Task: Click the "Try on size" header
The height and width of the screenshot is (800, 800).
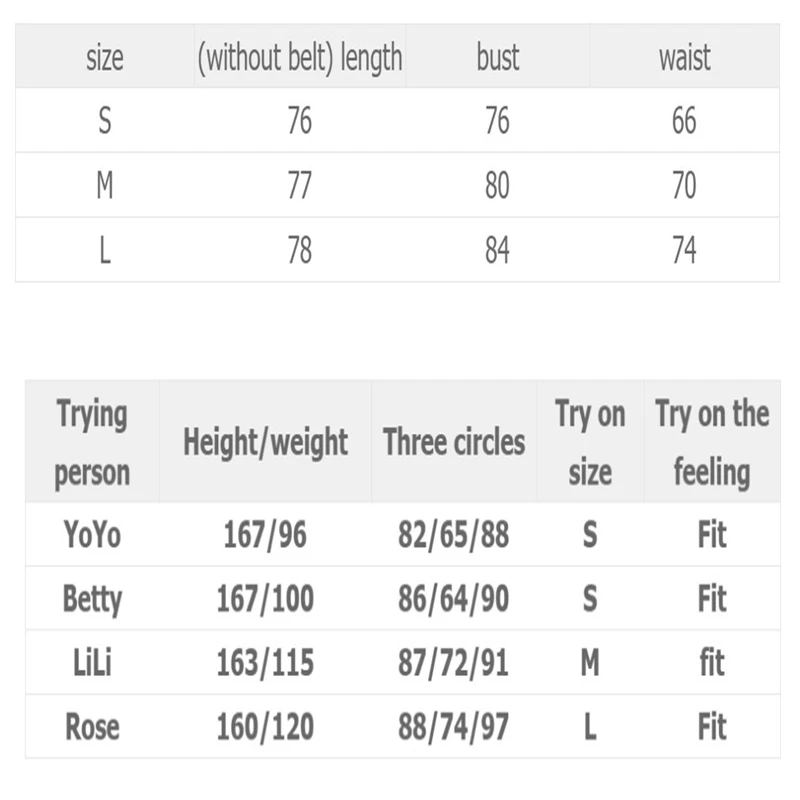Action: click(x=590, y=442)
